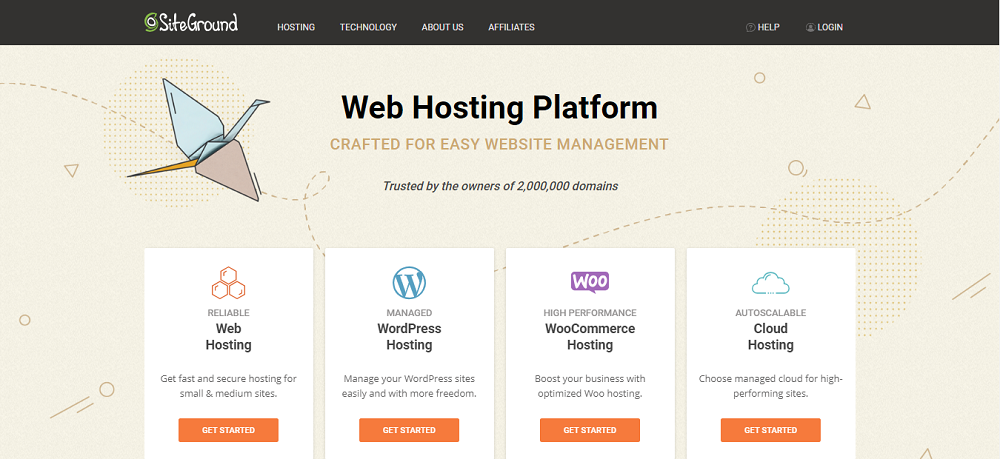The width and height of the screenshot is (1000, 459).
Task: Go to the Affiliates page
Action: (x=511, y=27)
